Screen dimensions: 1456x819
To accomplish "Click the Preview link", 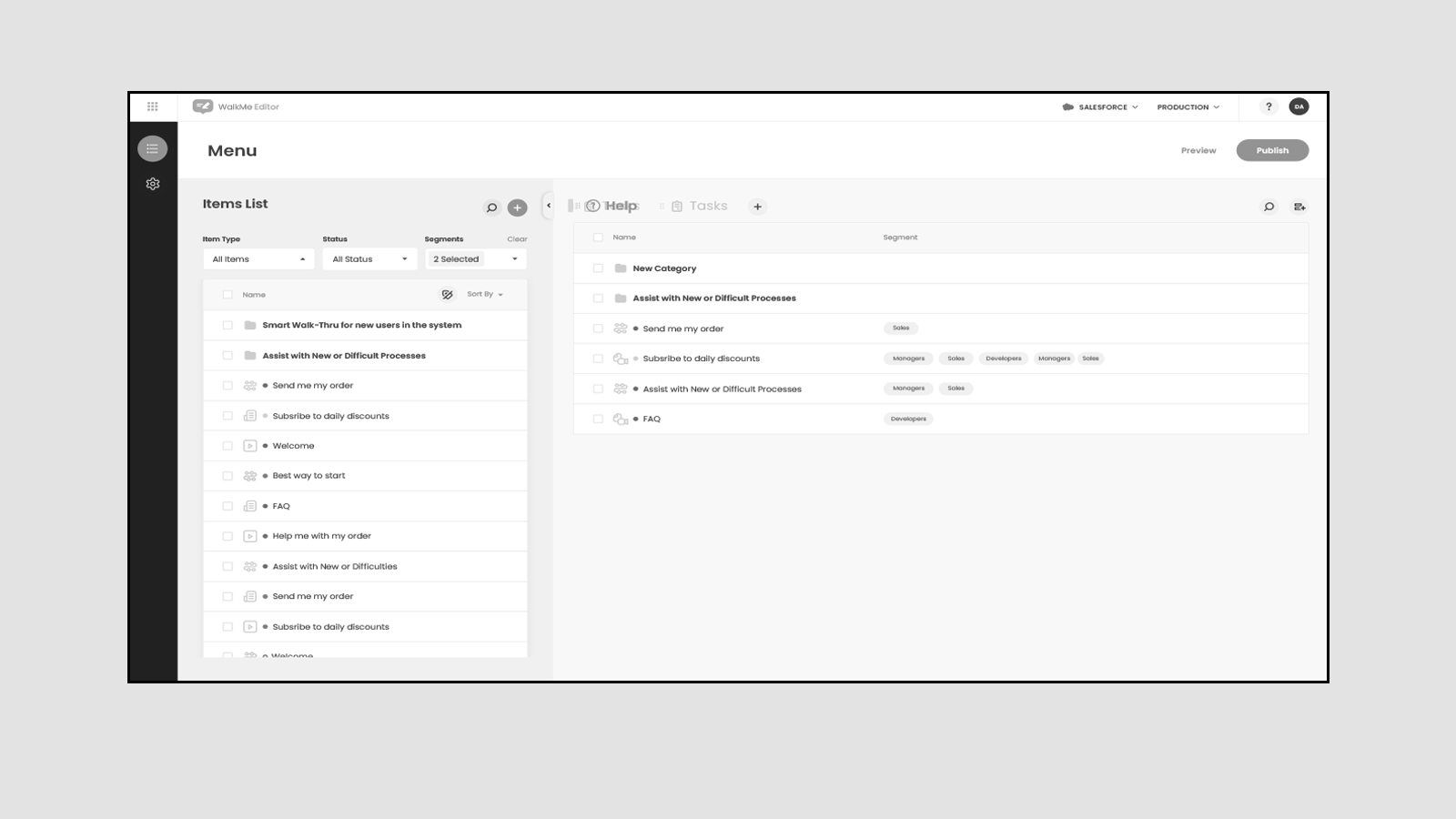I will 1198,150.
